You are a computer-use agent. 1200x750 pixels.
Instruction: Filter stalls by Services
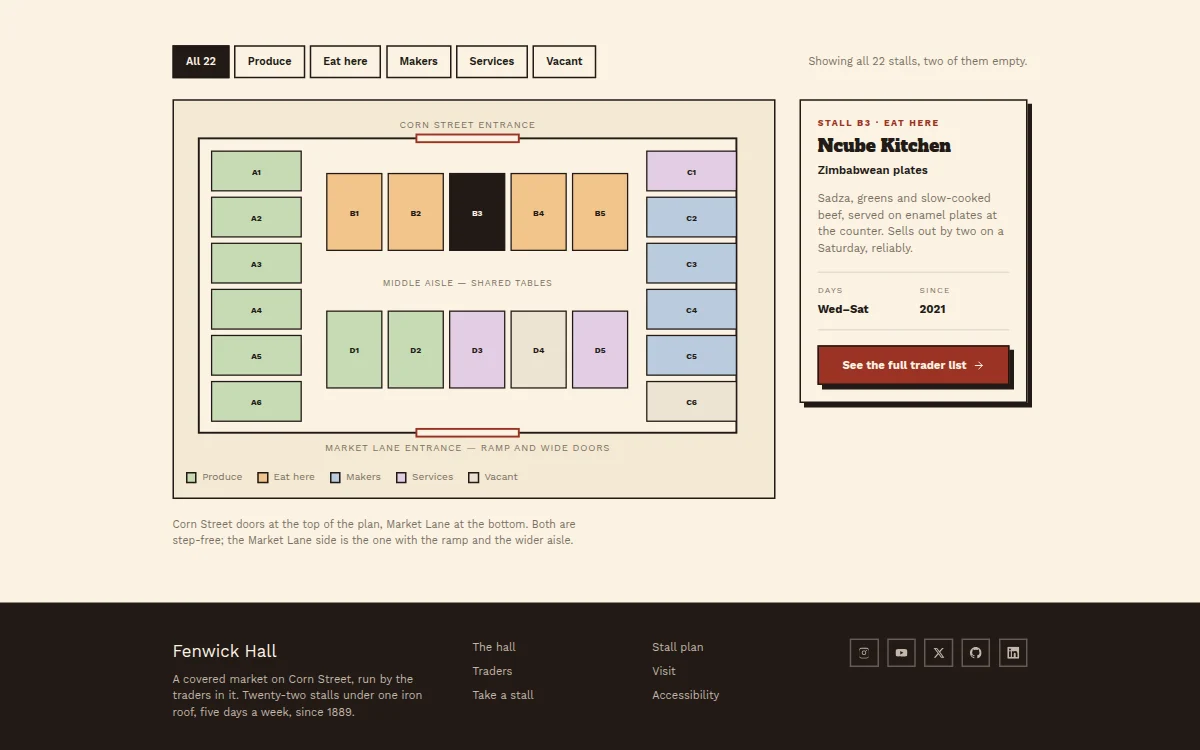492,62
